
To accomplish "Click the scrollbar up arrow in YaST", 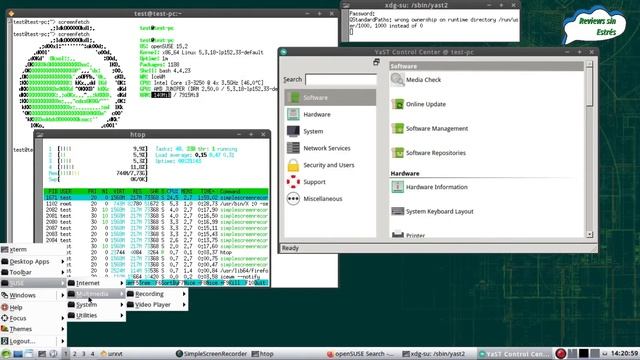I will point(589,64).
